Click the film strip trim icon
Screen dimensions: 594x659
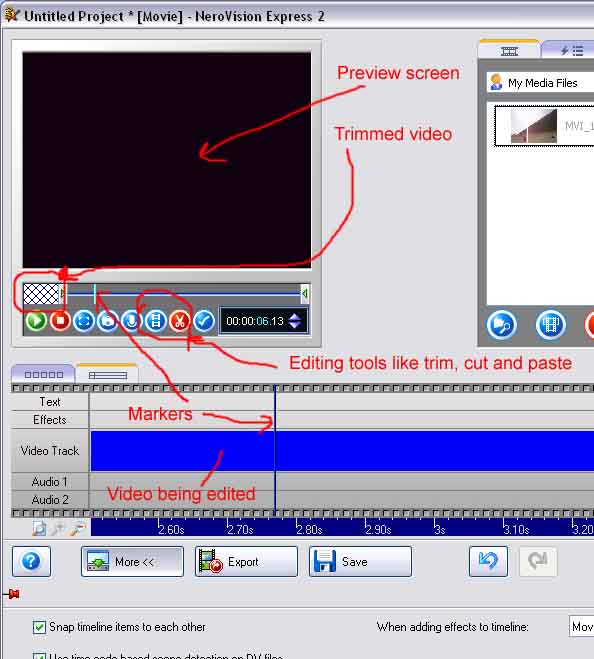156,322
